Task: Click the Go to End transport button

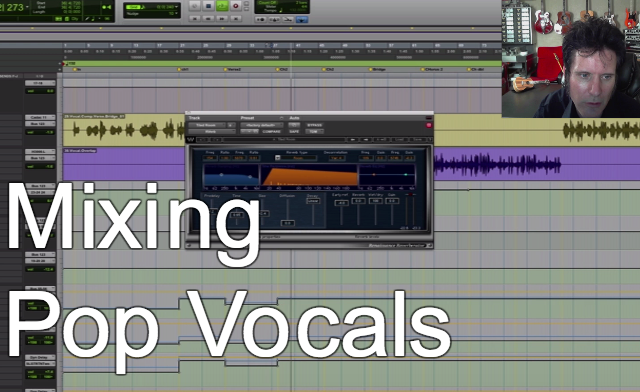Action: click(x=236, y=19)
